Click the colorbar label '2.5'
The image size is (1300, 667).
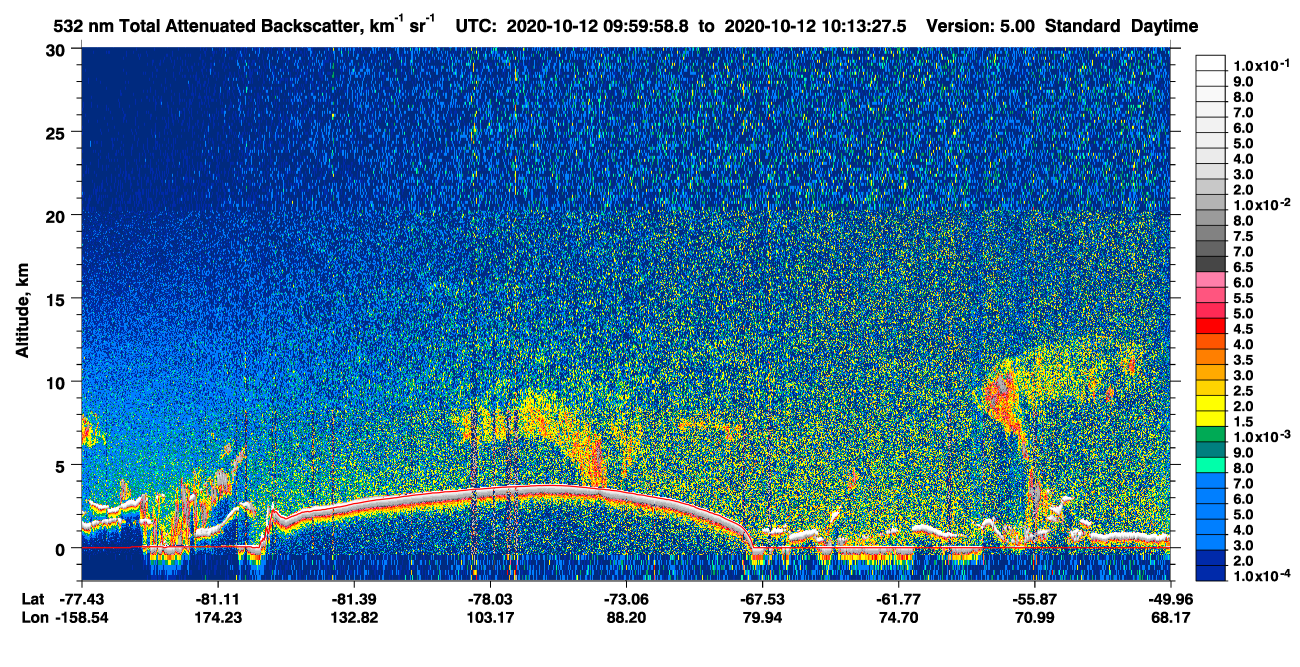tap(1244, 390)
